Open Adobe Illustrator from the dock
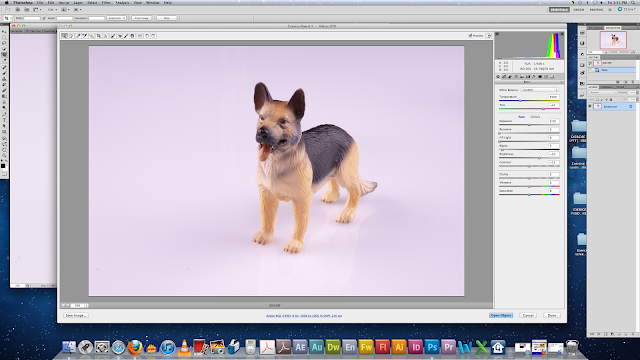This screenshot has width=640, height=360. (x=399, y=347)
